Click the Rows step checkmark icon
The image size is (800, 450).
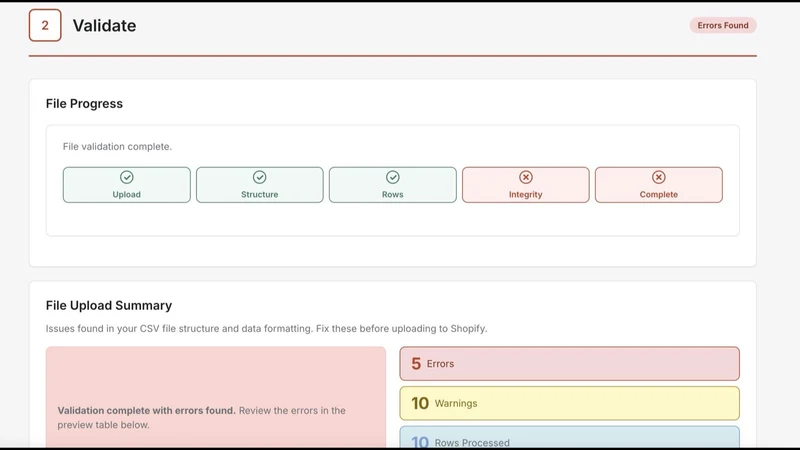click(393, 177)
